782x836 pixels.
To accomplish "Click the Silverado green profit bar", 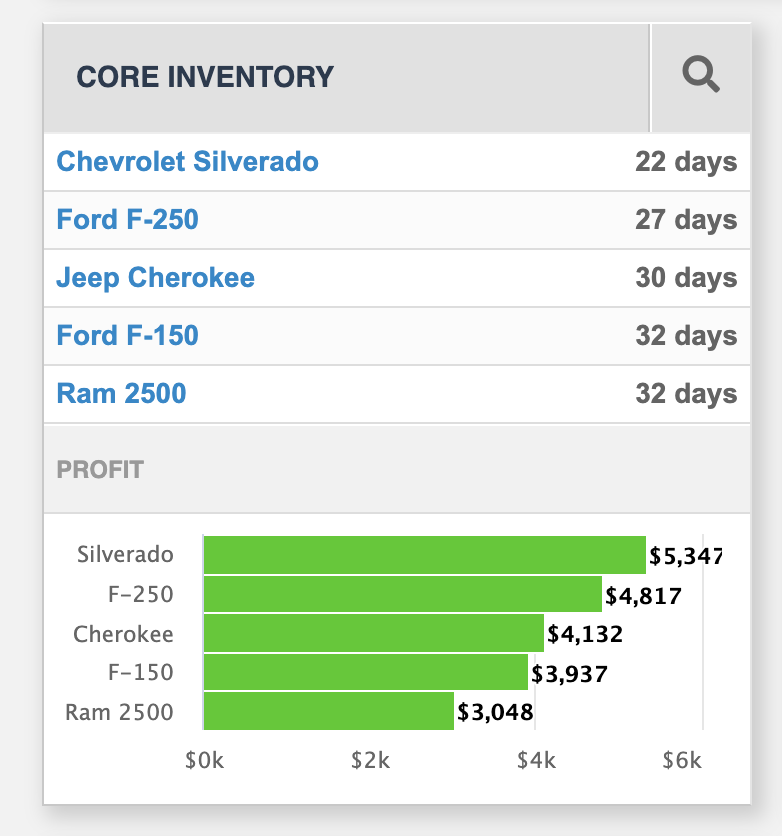I will 424,555.
